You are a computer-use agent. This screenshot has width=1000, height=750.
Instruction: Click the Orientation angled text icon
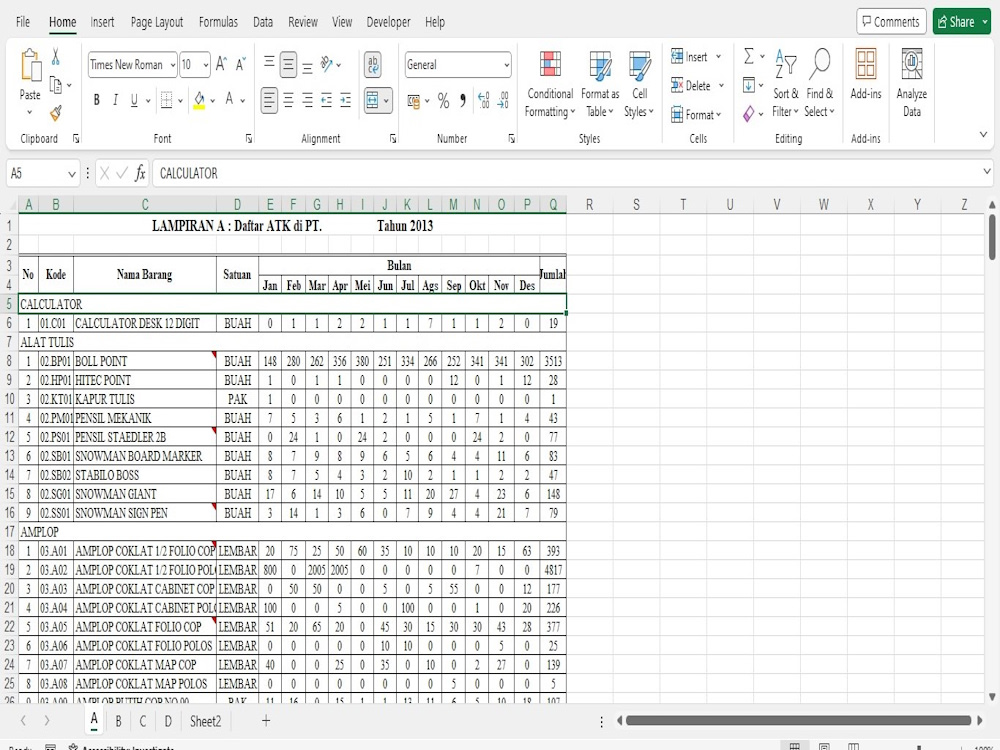pos(327,64)
